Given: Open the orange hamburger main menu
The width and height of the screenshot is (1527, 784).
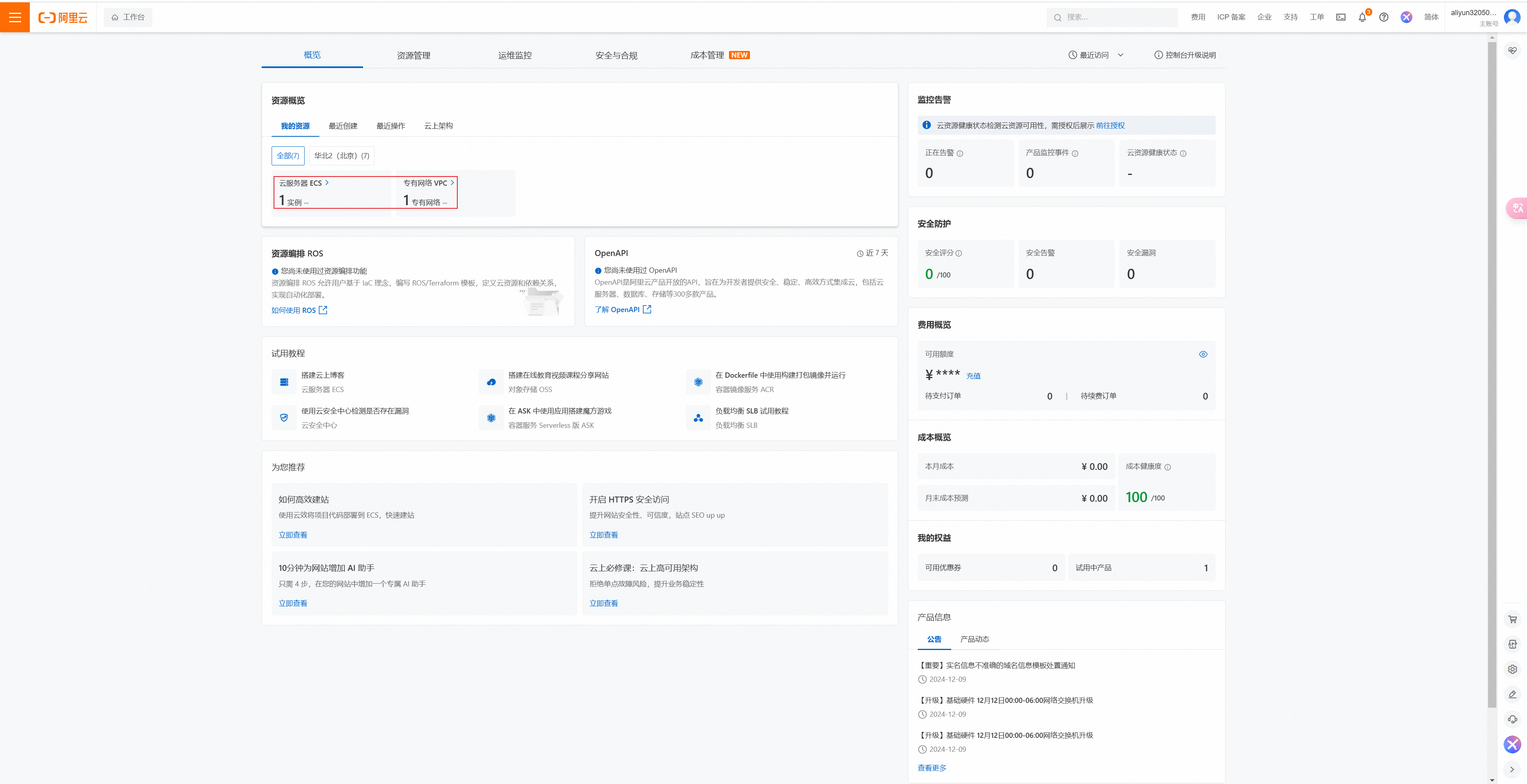Looking at the screenshot, I should (15, 17).
